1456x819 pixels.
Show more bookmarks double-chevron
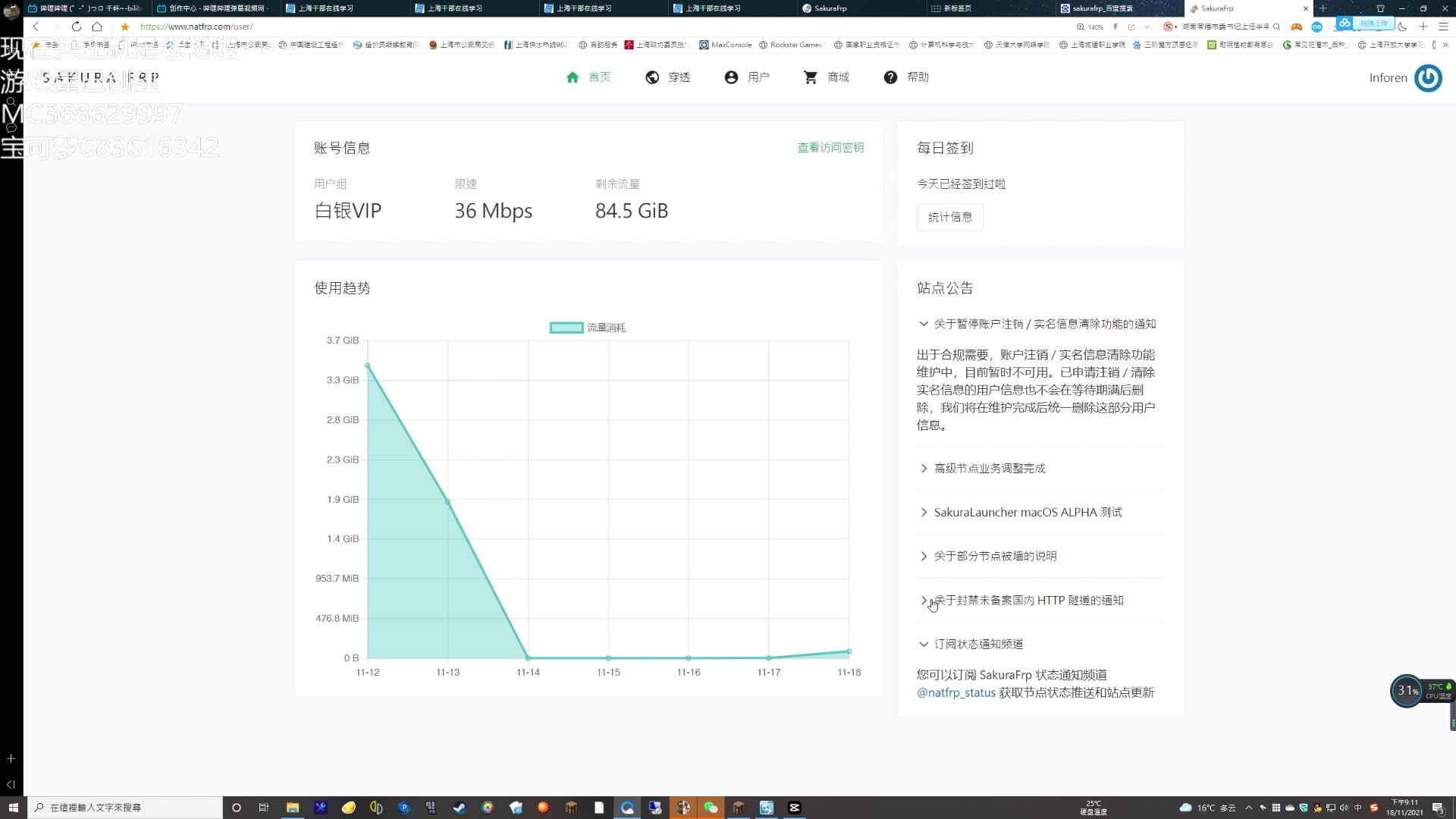pos(1445,45)
